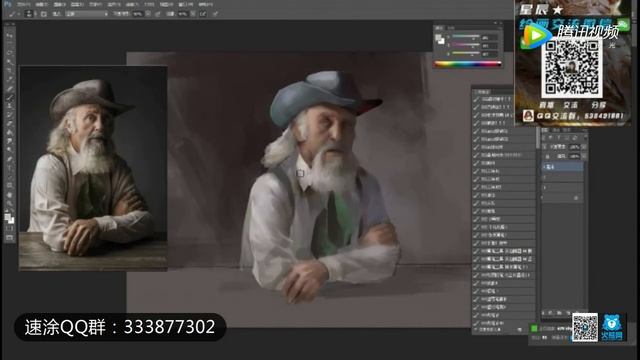
Task: Switch to Paths tab in Layers panel
Action: (x=567, y=130)
